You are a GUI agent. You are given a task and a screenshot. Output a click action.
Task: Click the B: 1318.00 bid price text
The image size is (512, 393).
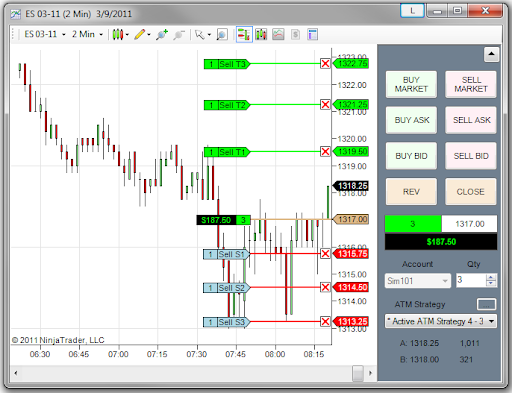tap(419, 359)
